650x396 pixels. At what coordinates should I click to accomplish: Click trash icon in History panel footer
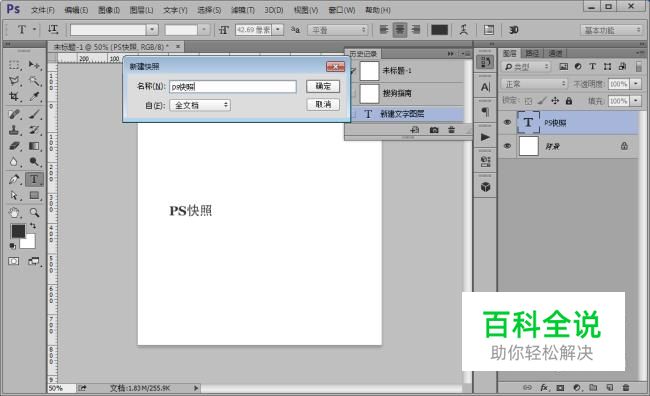click(451, 130)
